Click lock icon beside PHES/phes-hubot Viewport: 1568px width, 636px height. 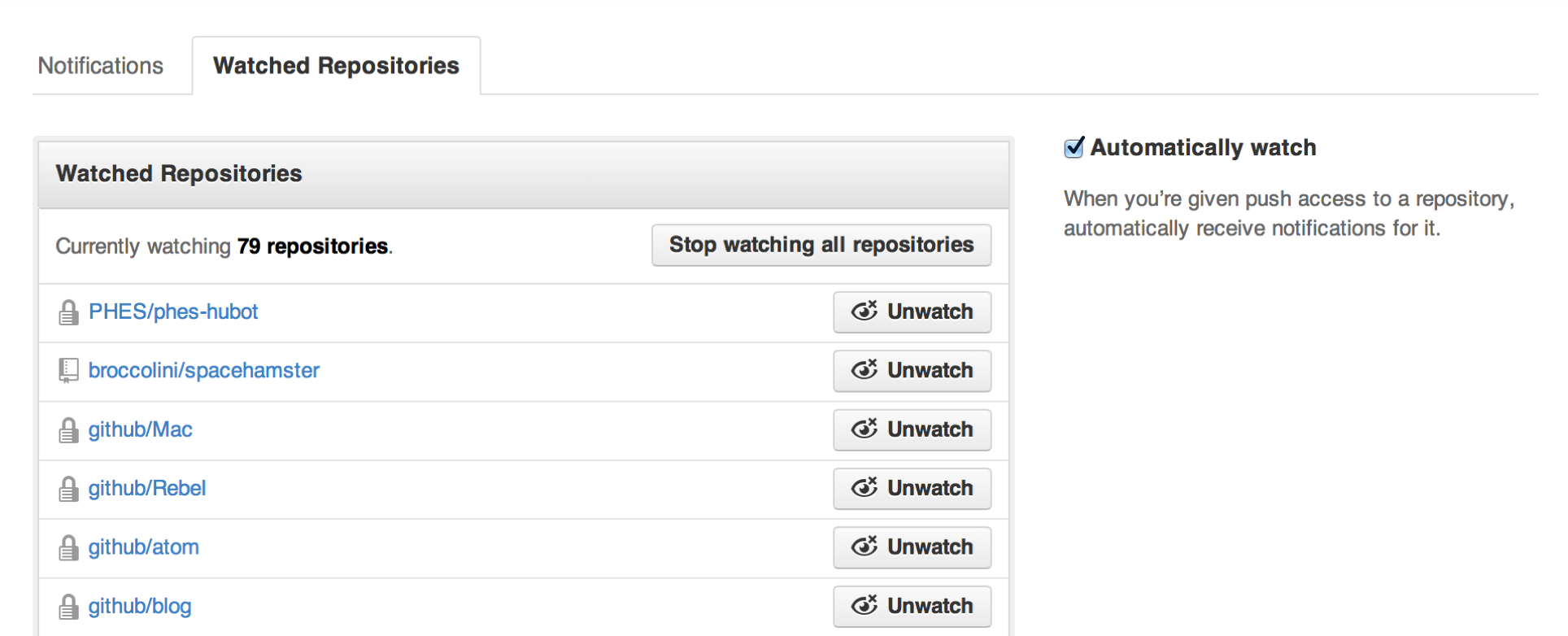pos(68,312)
